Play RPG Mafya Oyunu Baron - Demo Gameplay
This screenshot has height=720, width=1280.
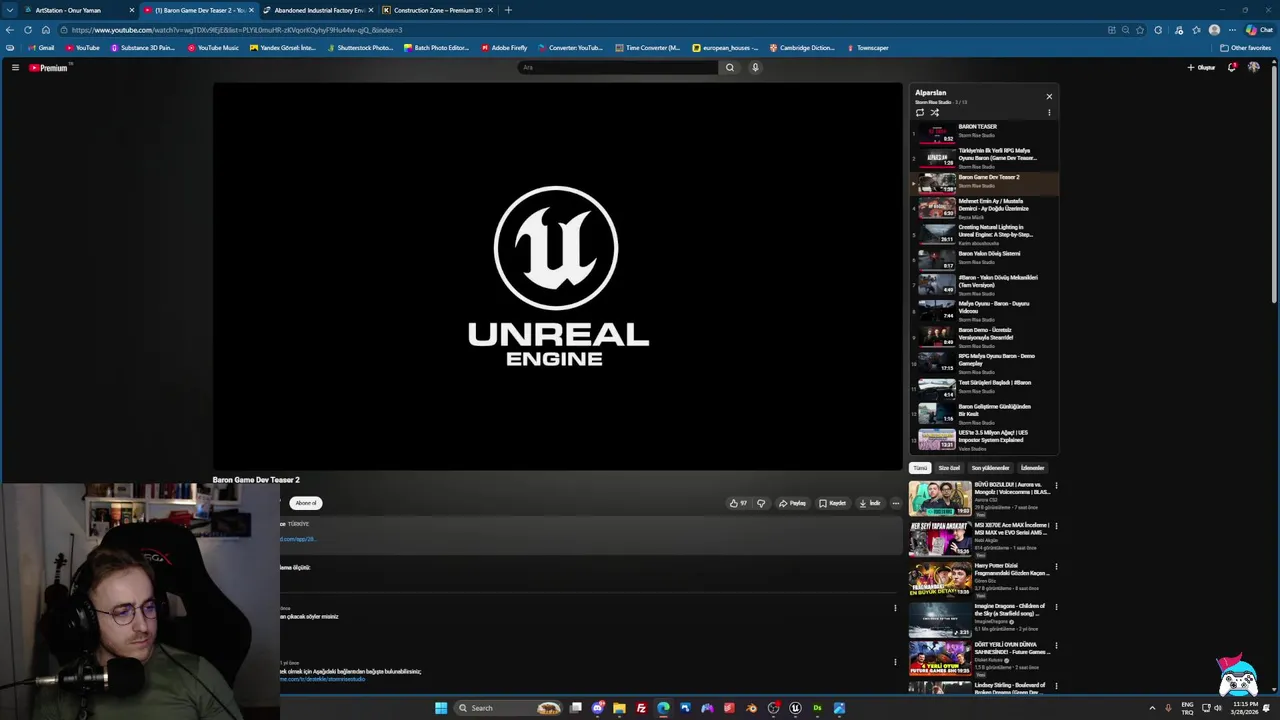(x=984, y=362)
